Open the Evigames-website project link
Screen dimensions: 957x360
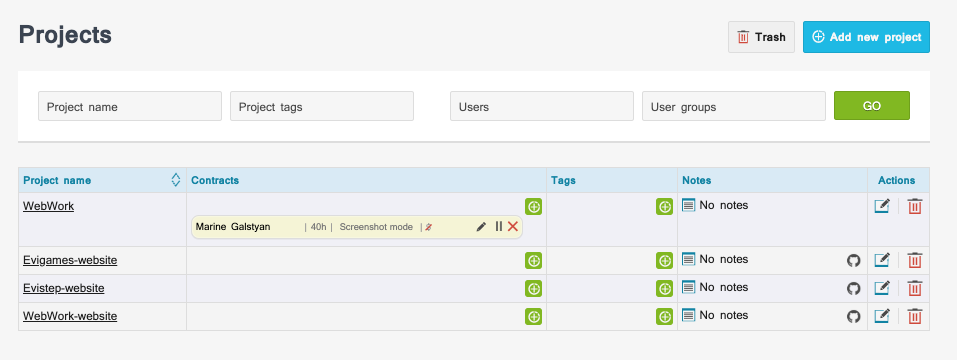click(70, 260)
